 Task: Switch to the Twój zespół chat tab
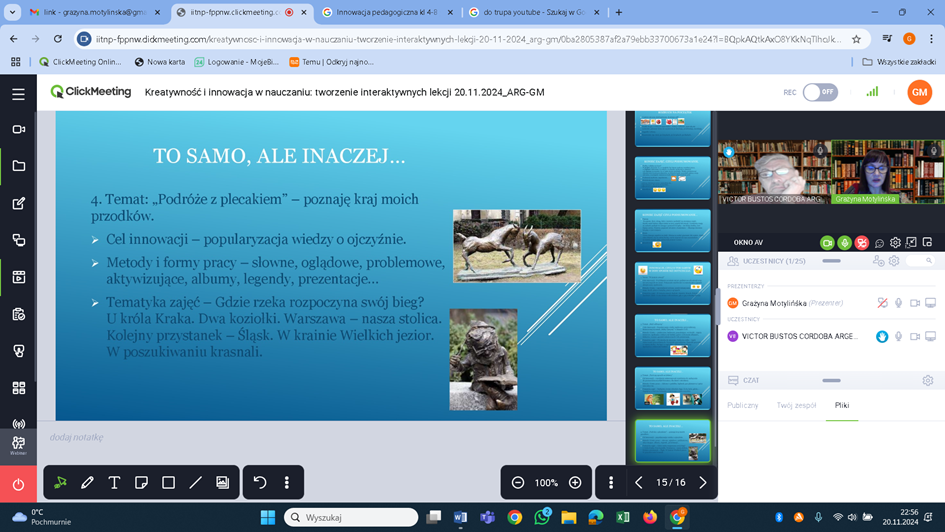[x=796, y=405]
